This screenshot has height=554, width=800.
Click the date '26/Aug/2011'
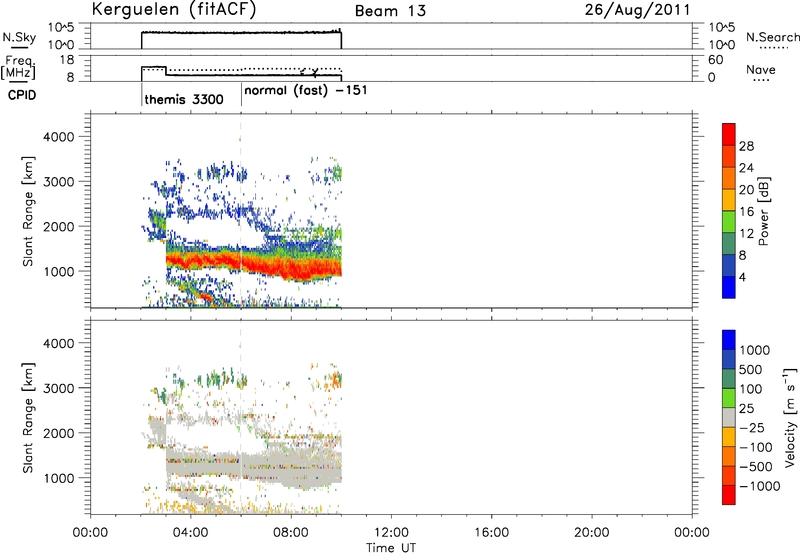tap(638, 10)
